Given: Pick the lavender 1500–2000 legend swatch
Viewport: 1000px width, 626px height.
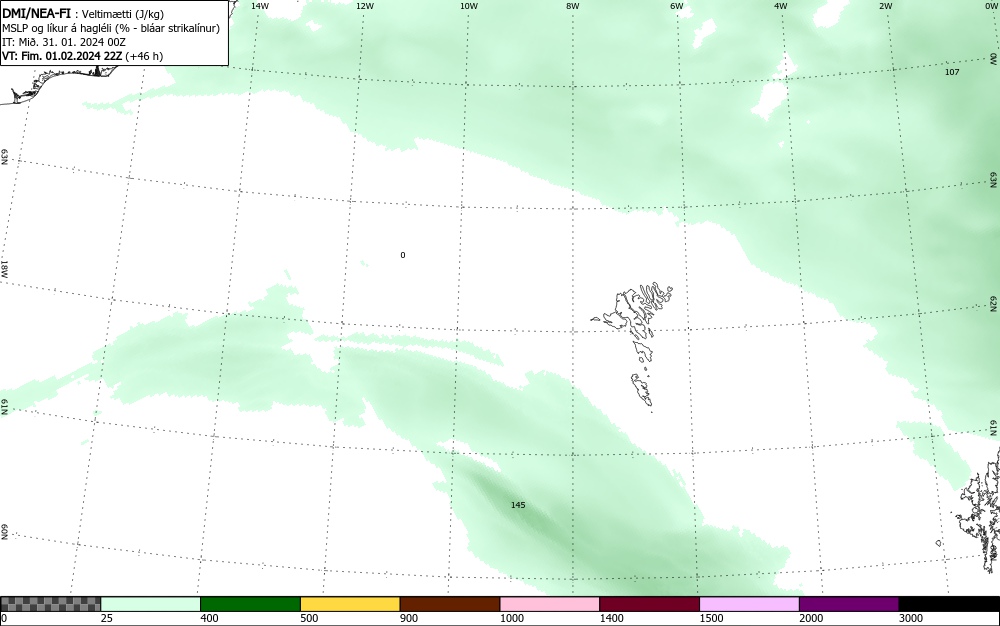Looking at the screenshot, I should click(749, 604).
